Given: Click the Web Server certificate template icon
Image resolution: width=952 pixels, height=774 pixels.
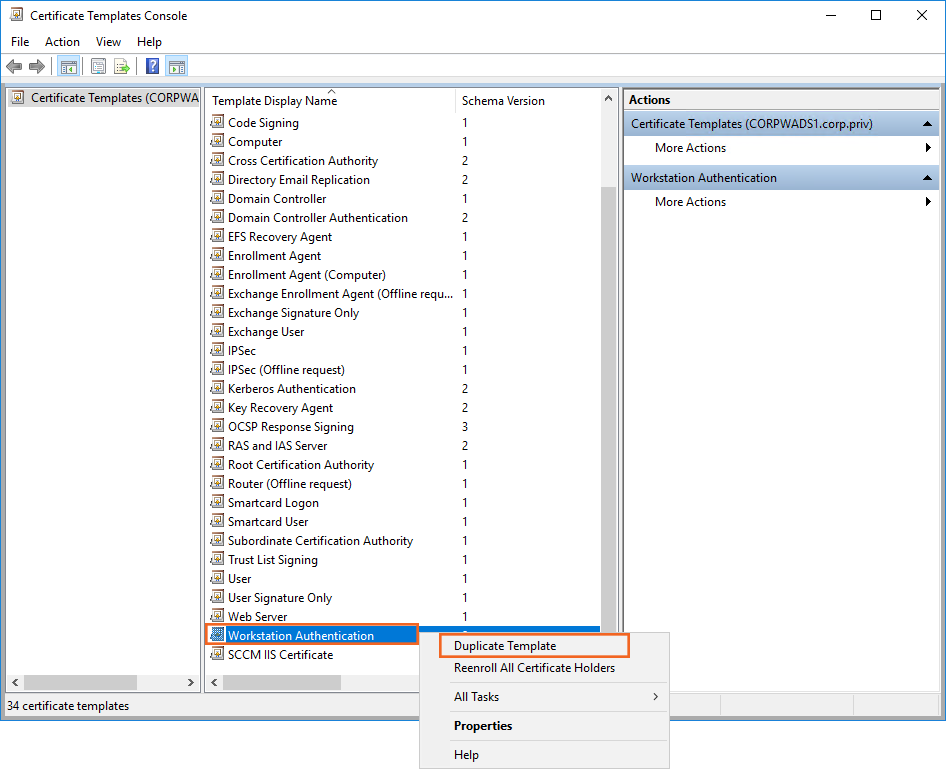Looking at the screenshot, I should [217, 616].
